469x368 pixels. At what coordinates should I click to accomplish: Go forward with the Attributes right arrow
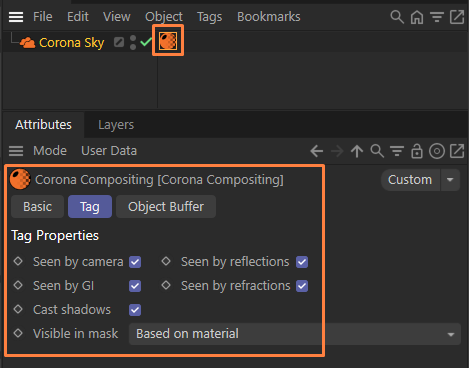coord(337,151)
